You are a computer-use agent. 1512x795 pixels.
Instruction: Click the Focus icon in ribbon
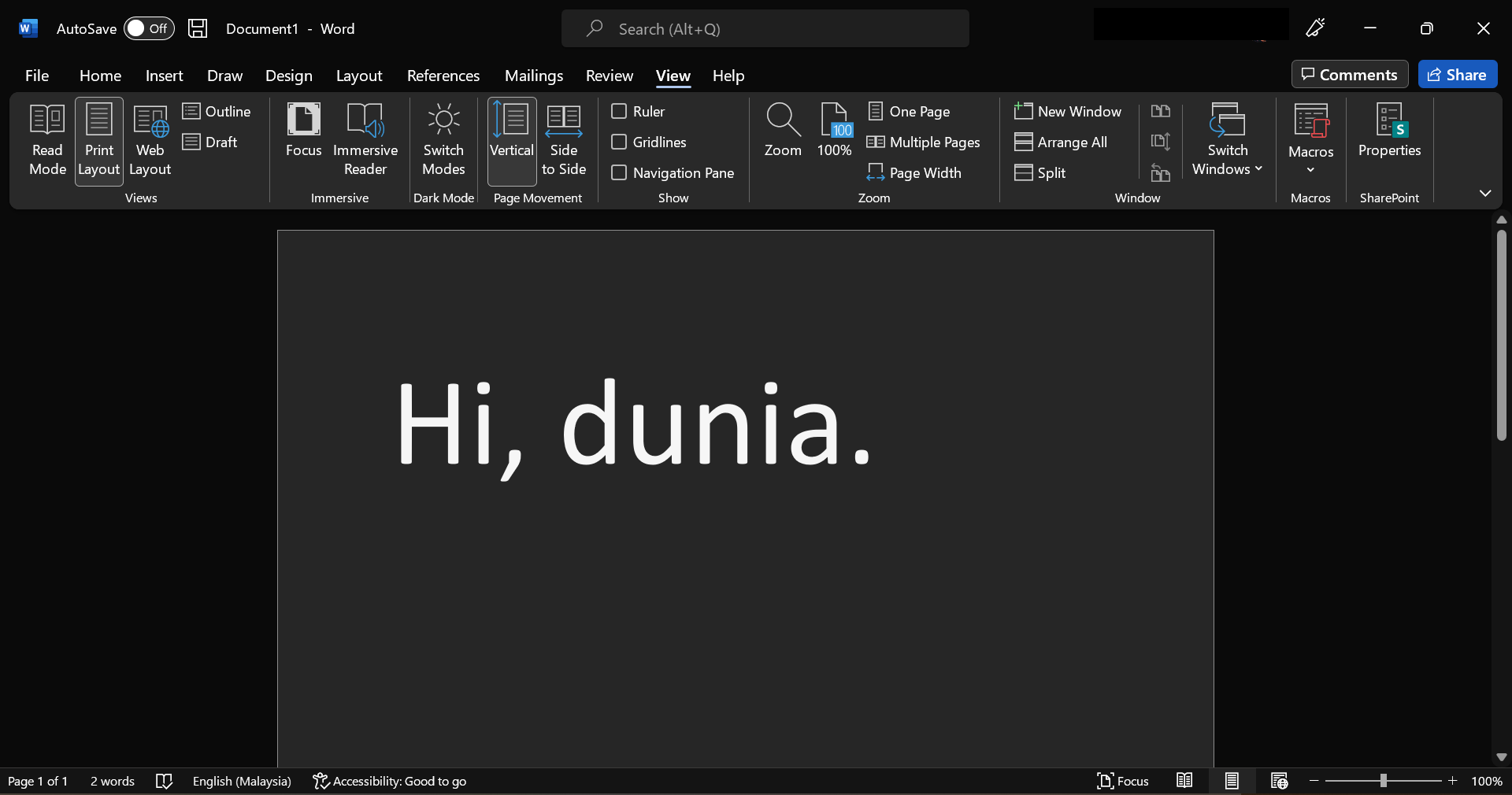point(303,120)
